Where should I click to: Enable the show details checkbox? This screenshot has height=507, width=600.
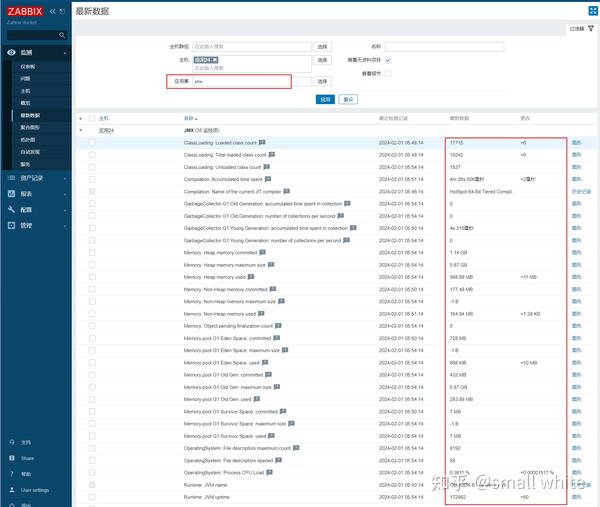tap(388, 73)
